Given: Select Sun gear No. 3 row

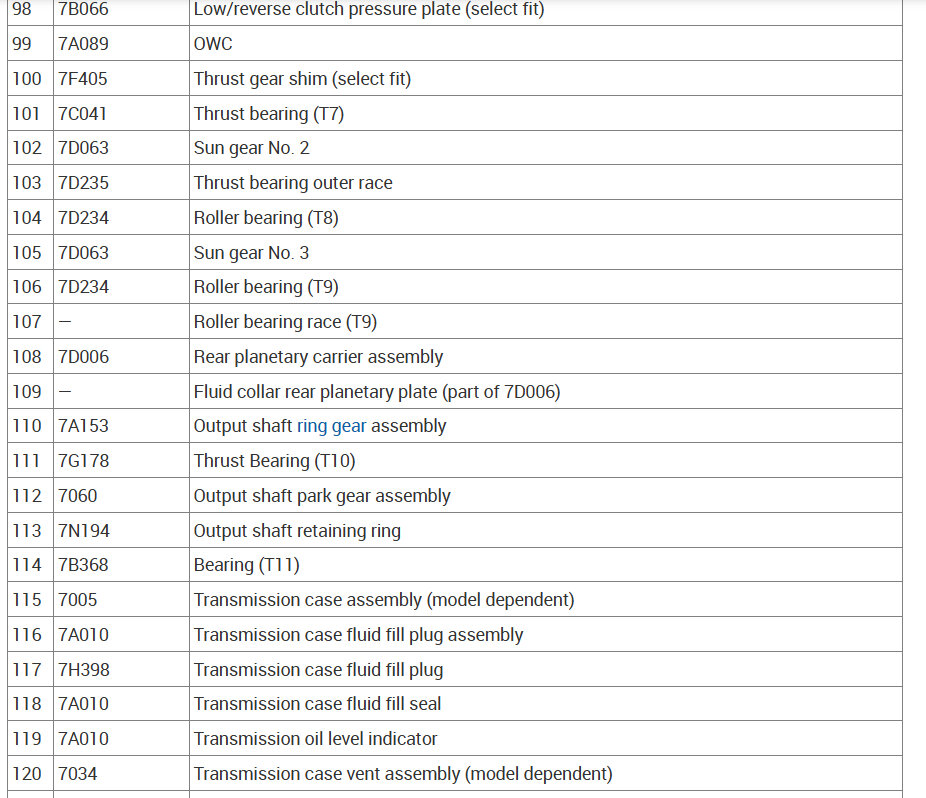Looking at the screenshot, I should click(x=251, y=253).
